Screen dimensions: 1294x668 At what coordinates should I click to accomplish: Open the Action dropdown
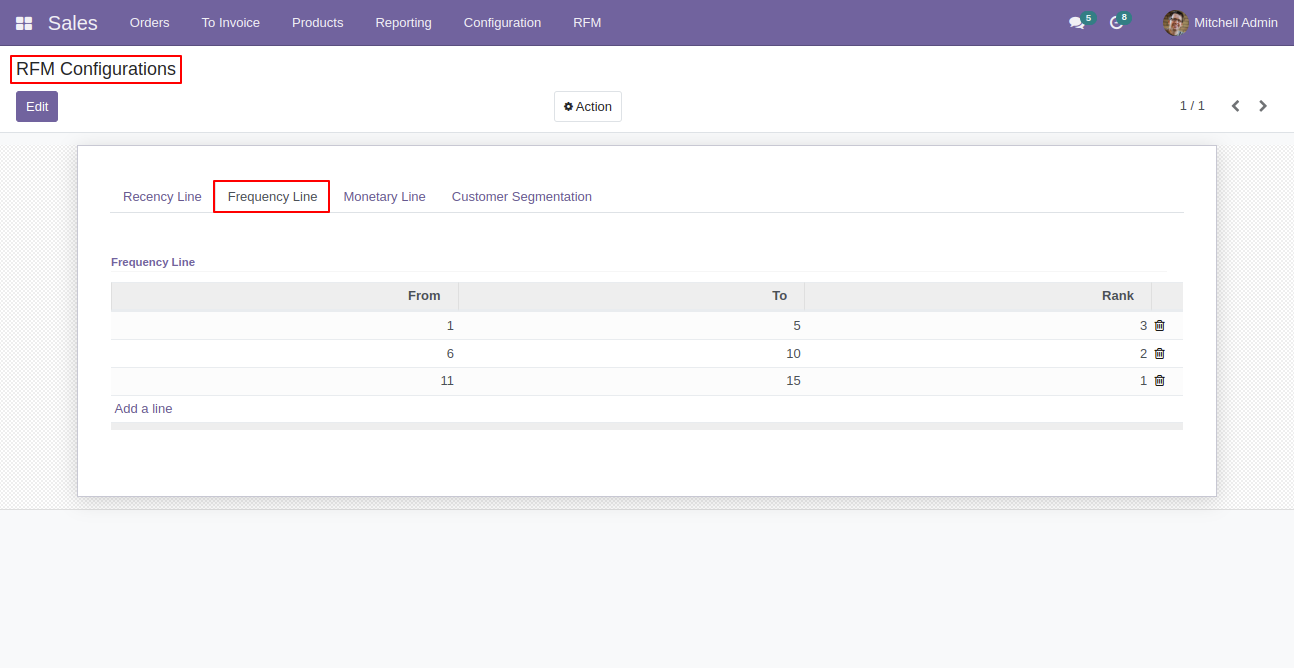point(588,107)
